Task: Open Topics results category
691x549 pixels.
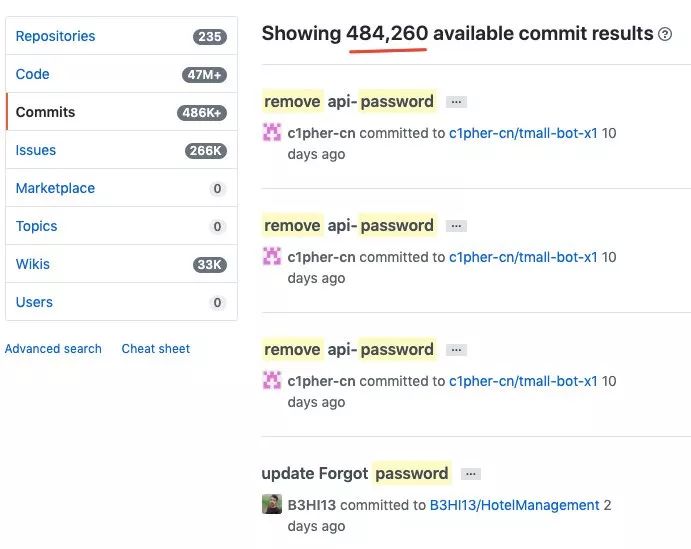Action: (x=37, y=226)
